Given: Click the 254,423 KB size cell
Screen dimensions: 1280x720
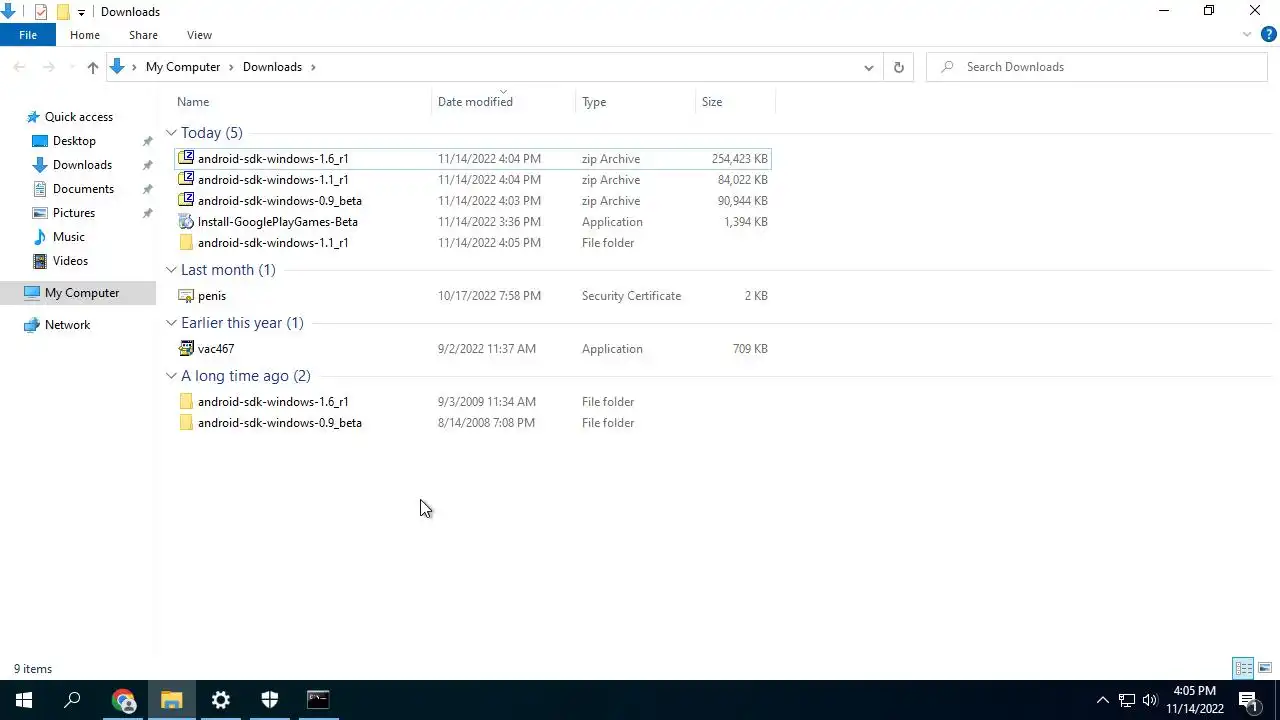Looking at the screenshot, I should (739, 159).
